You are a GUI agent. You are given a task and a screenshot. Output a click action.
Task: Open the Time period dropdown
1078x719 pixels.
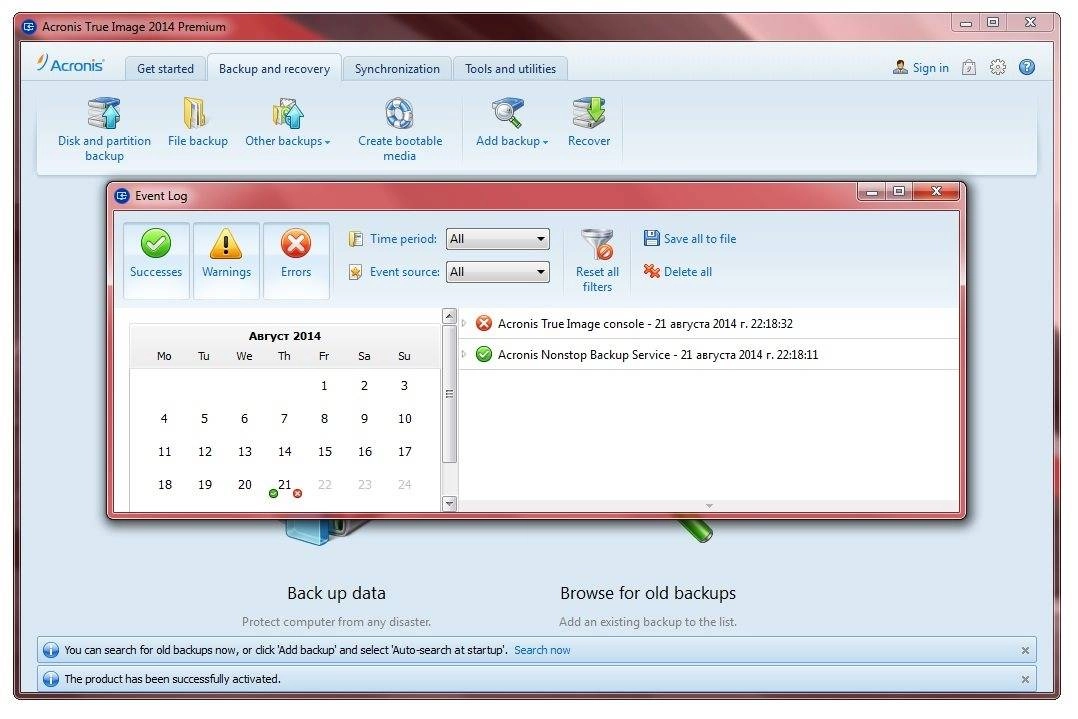497,239
